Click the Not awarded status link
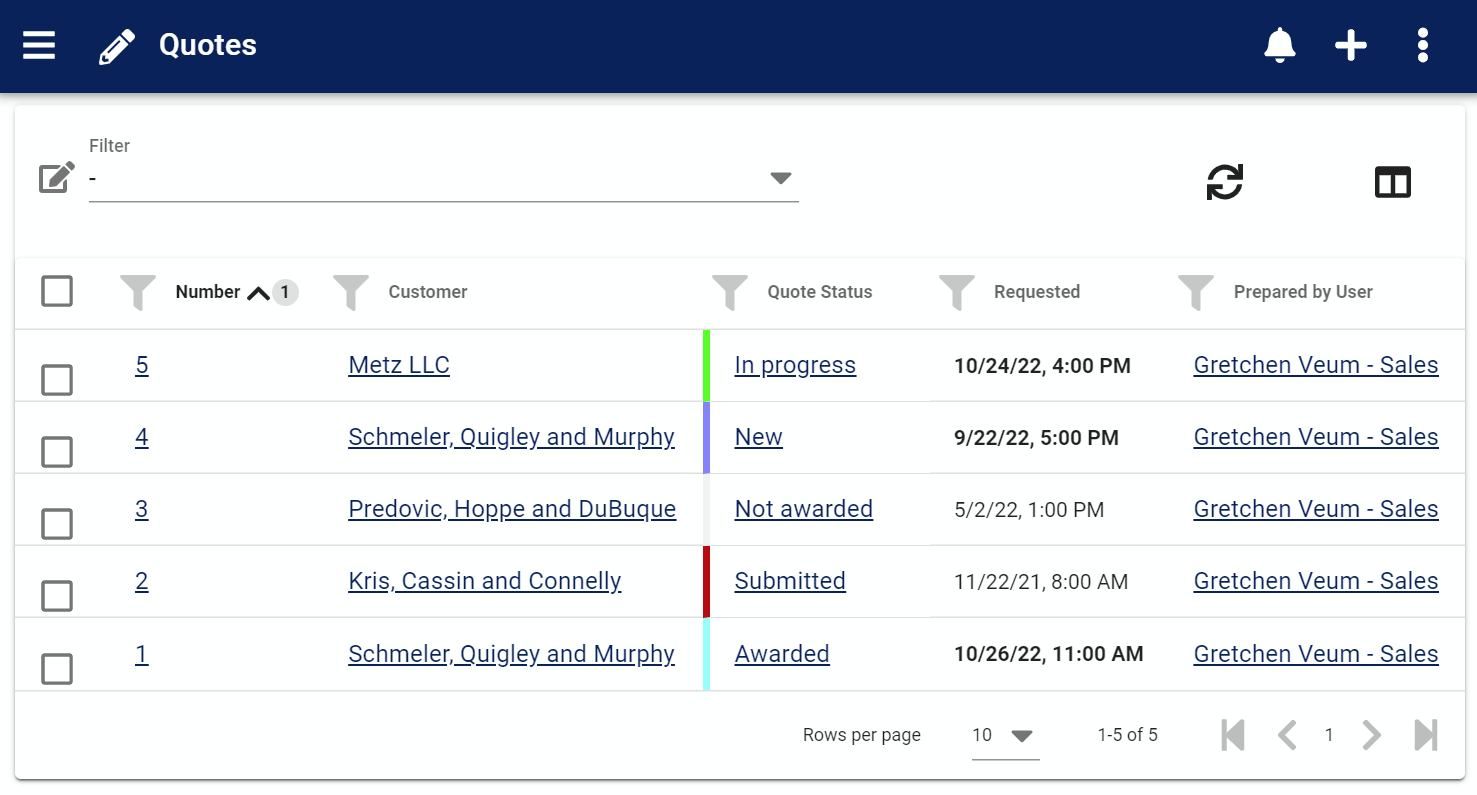Image resolution: width=1477 pixels, height=795 pixels. [x=803, y=509]
